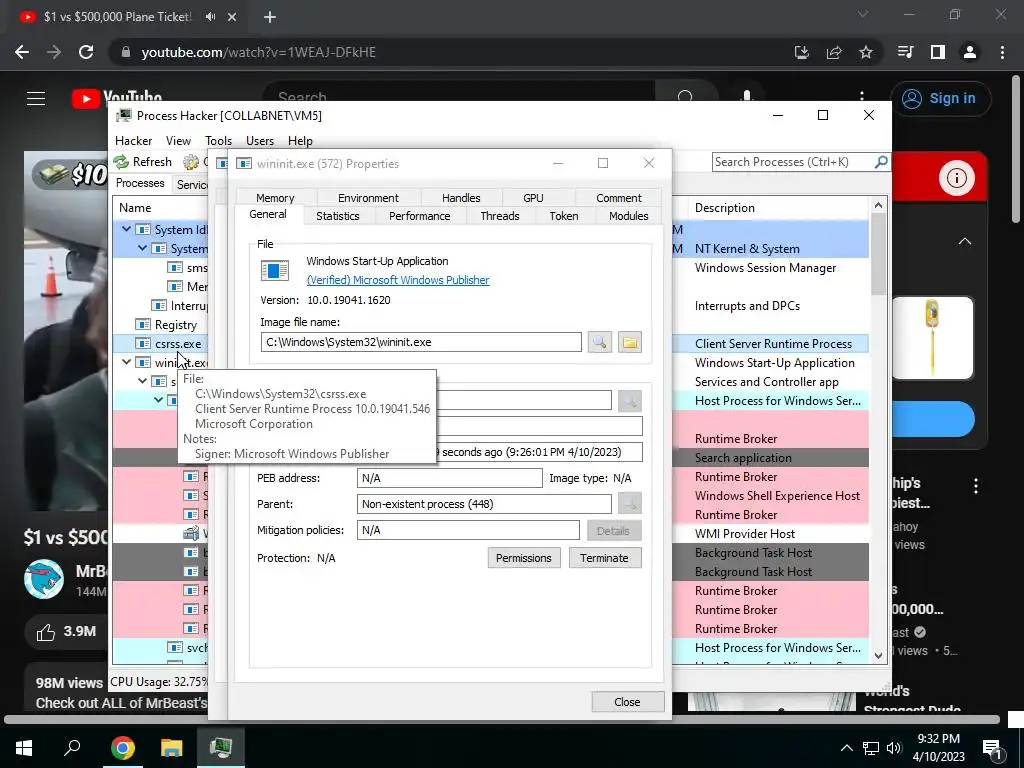The height and width of the screenshot is (768, 1024).
Task: Switch to the Statistics tab
Action: tap(338, 216)
